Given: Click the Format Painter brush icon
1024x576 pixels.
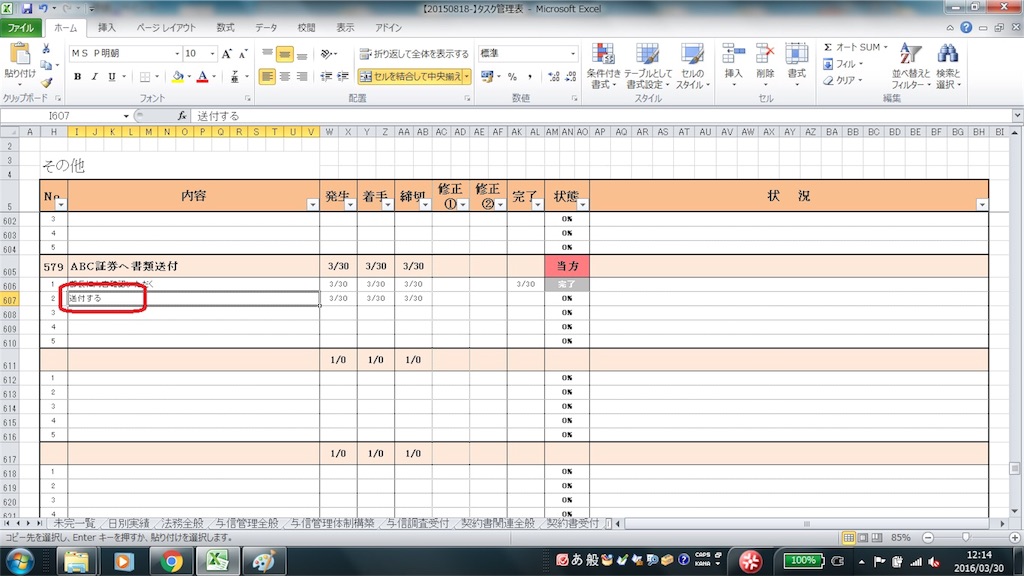Looking at the screenshot, I should click(46, 82).
